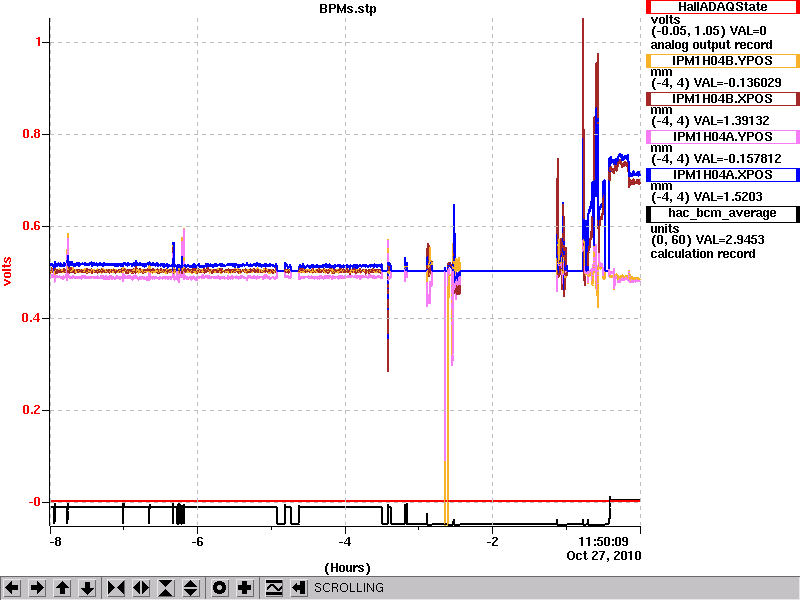
Task: Click the VAL=2.9453 readout
Action: (x=729, y=240)
